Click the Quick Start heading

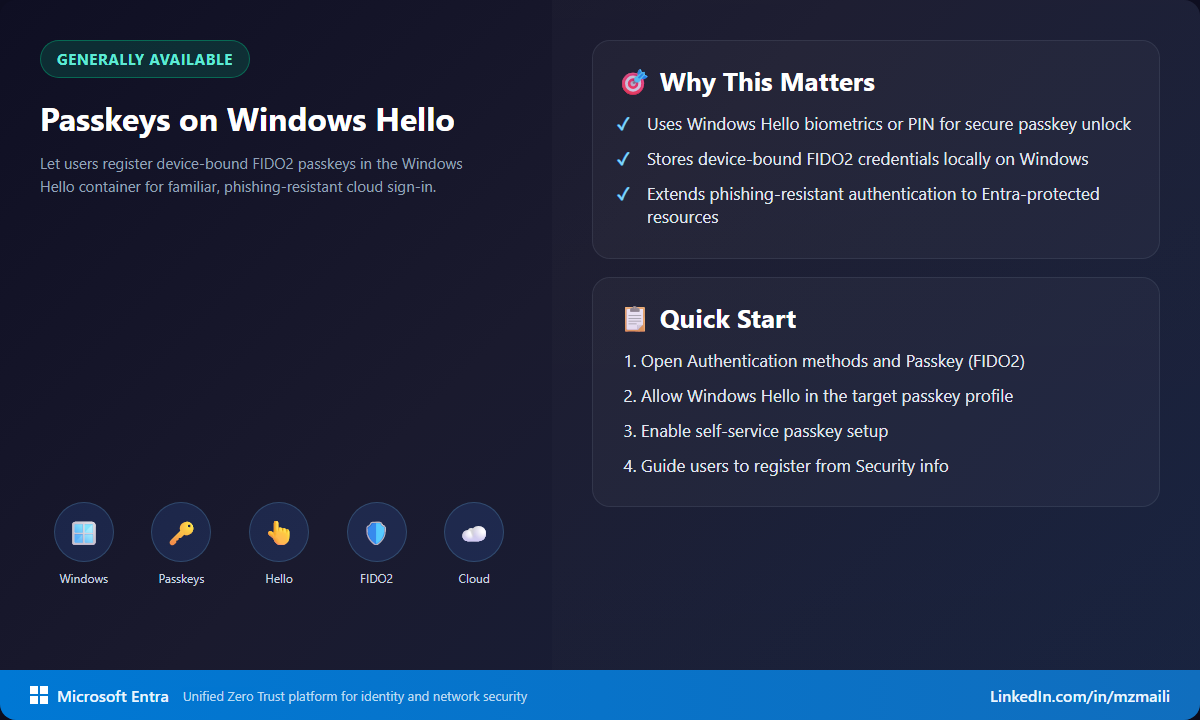tap(728, 319)
